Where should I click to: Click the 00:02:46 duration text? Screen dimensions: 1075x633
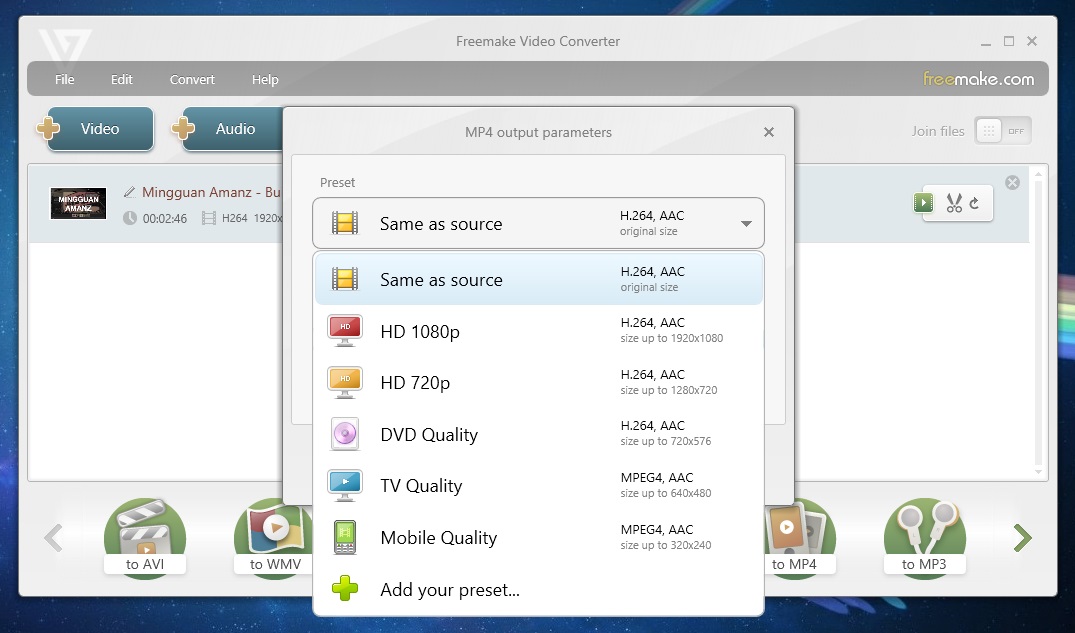165,219
